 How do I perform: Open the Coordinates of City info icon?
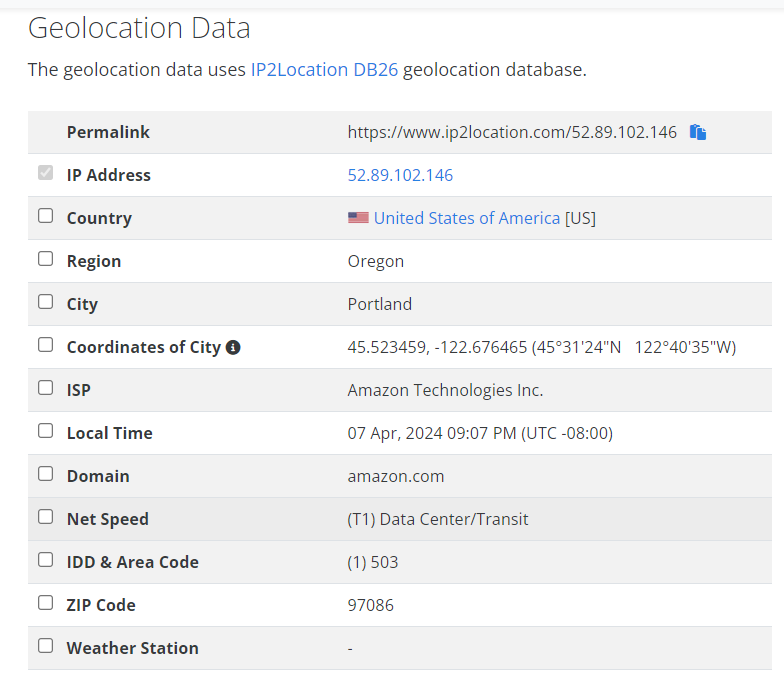233,347
